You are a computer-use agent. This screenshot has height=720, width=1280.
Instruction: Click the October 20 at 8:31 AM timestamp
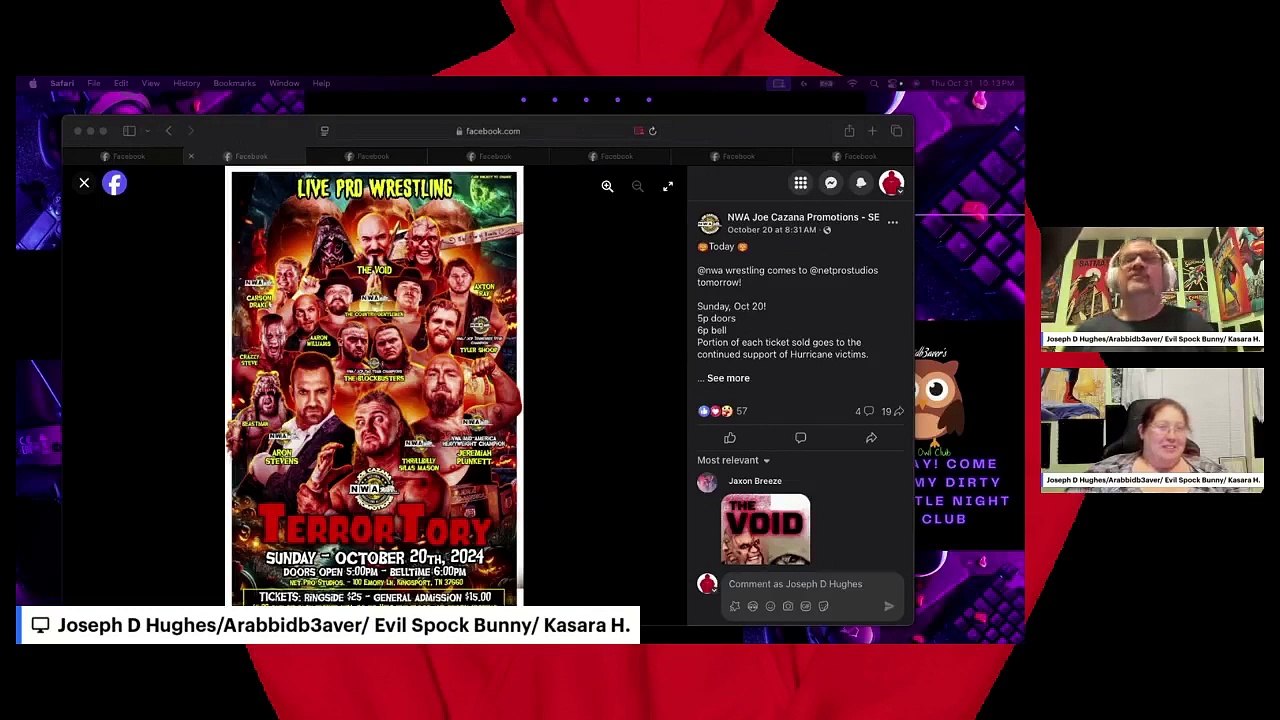[771, 230]
